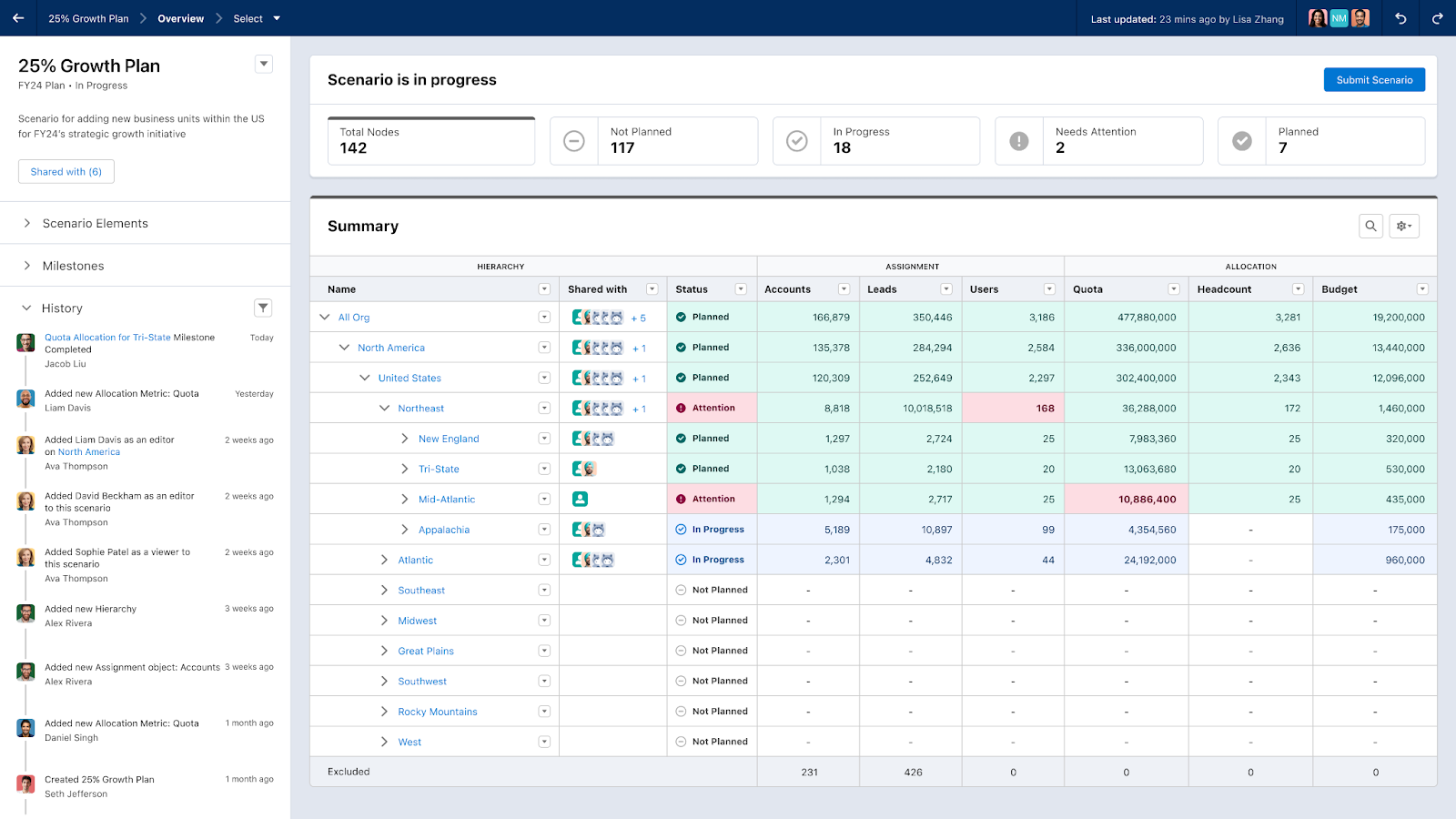Click the Planned card showing 7
Image resolution: width=1456 pixels, height=819 pixels.
1320,140
